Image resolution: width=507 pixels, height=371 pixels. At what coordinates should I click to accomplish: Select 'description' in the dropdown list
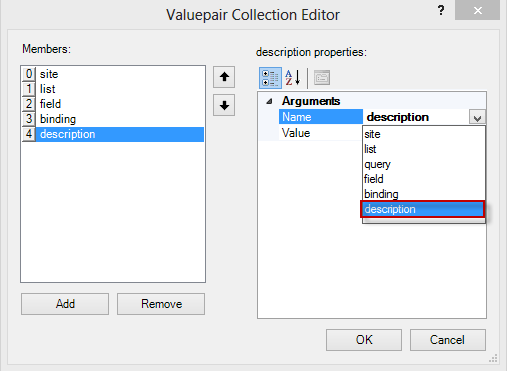423,209
